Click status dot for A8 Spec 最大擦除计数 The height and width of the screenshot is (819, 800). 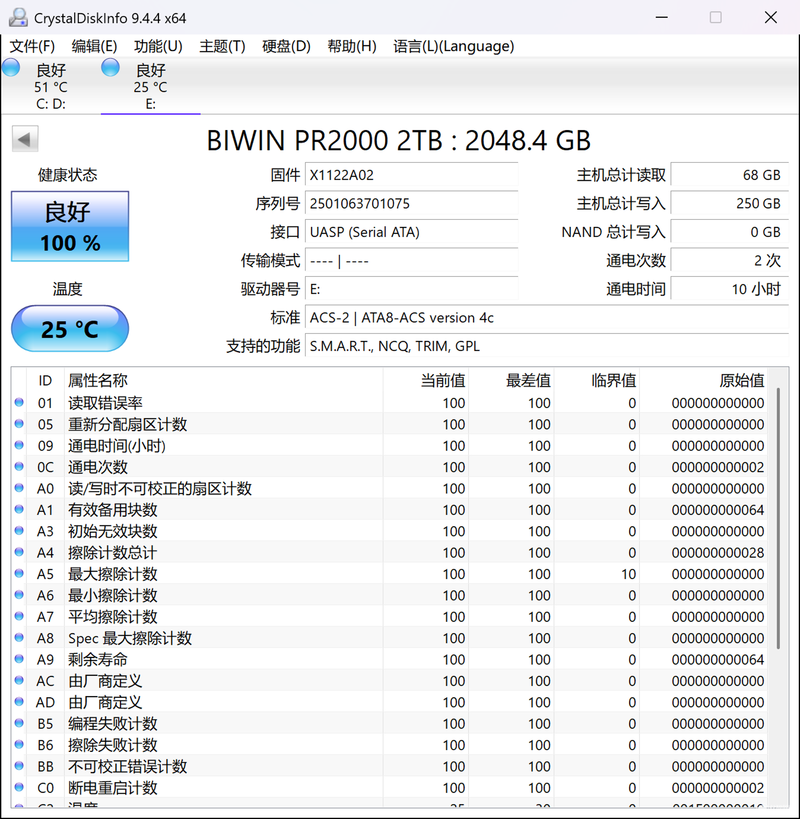(x=19, y=638)
